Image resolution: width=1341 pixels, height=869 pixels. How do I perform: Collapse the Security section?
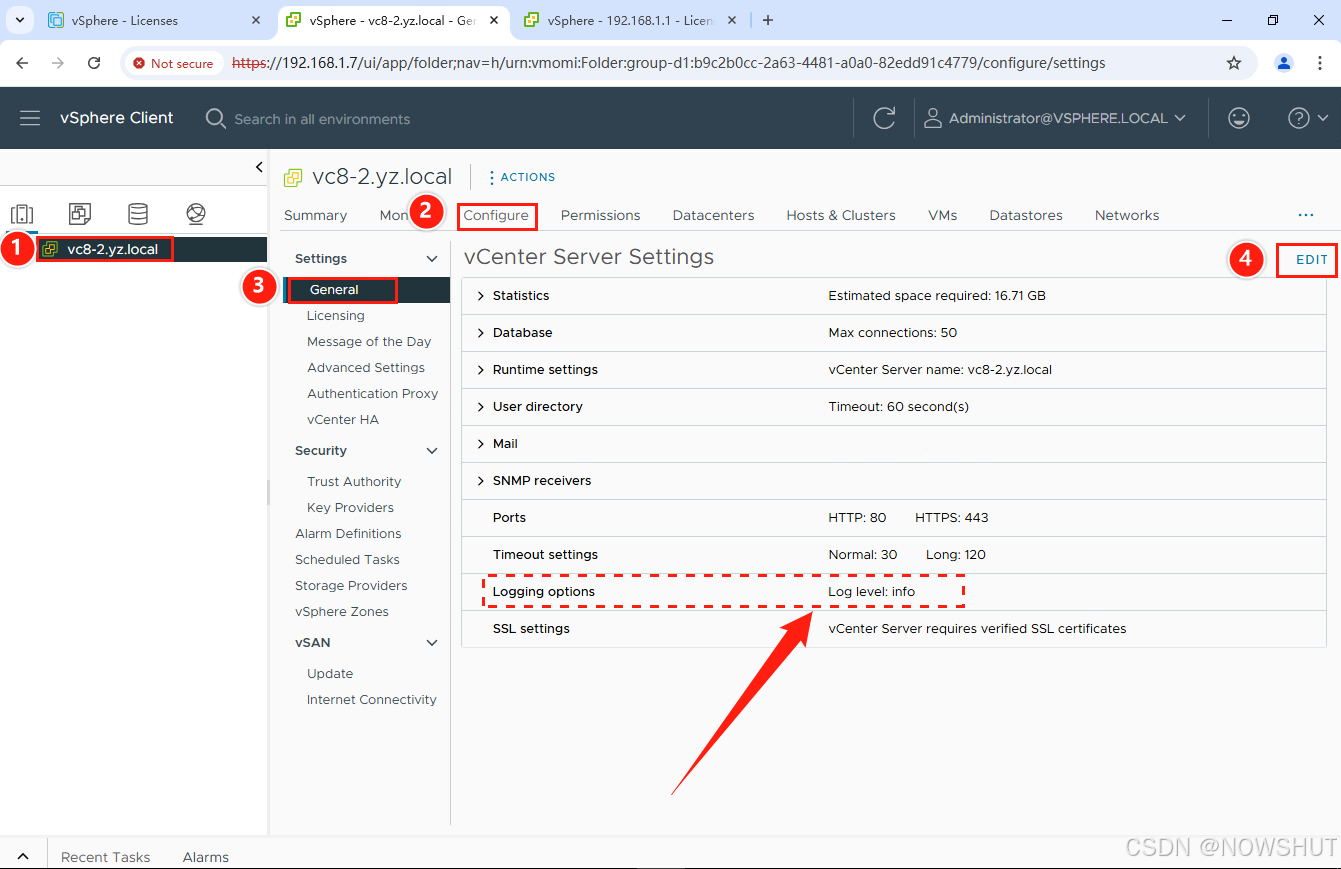click(432, 451)
